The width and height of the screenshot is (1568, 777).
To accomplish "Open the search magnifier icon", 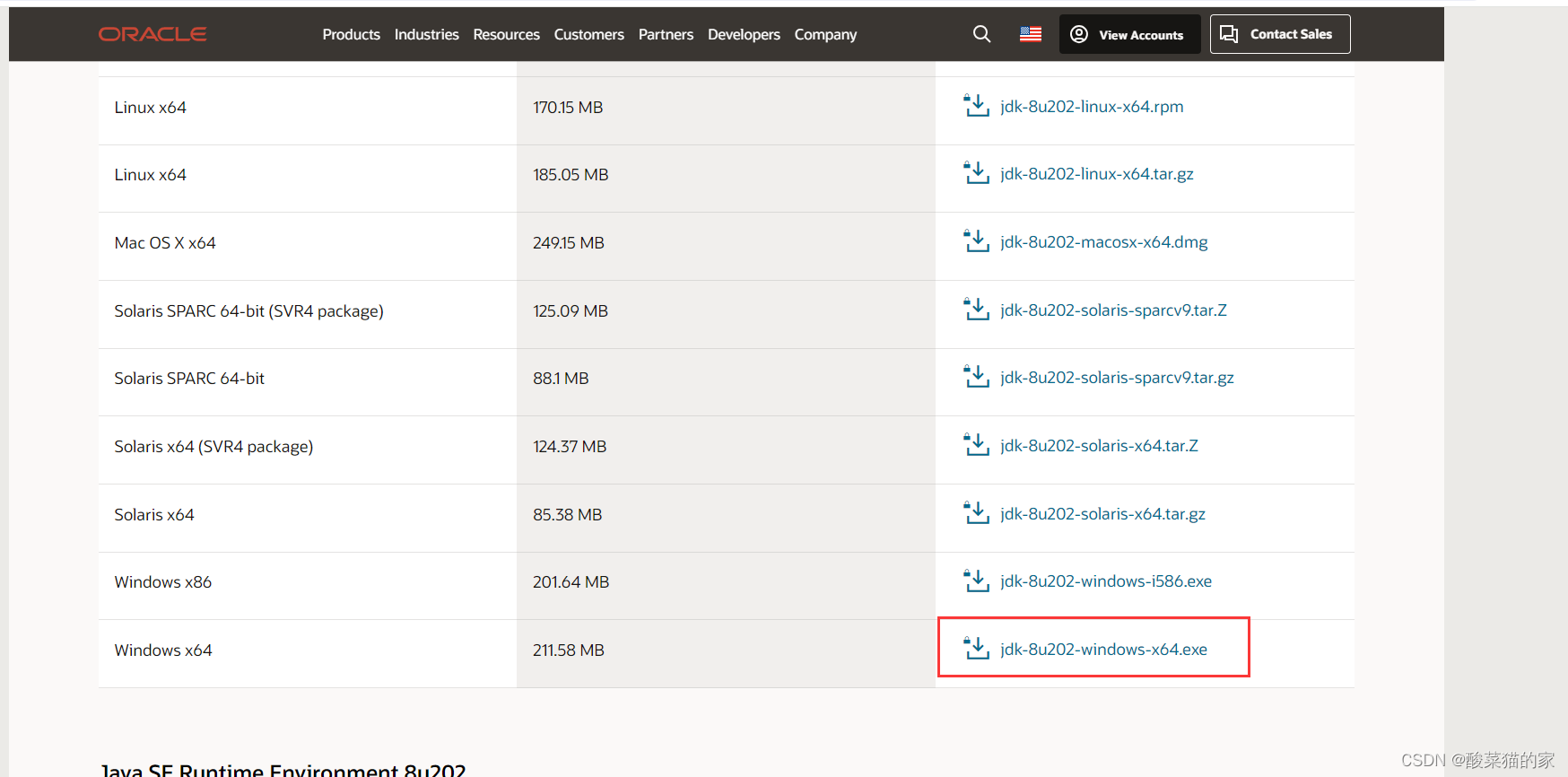I will (x=981, y=34).
